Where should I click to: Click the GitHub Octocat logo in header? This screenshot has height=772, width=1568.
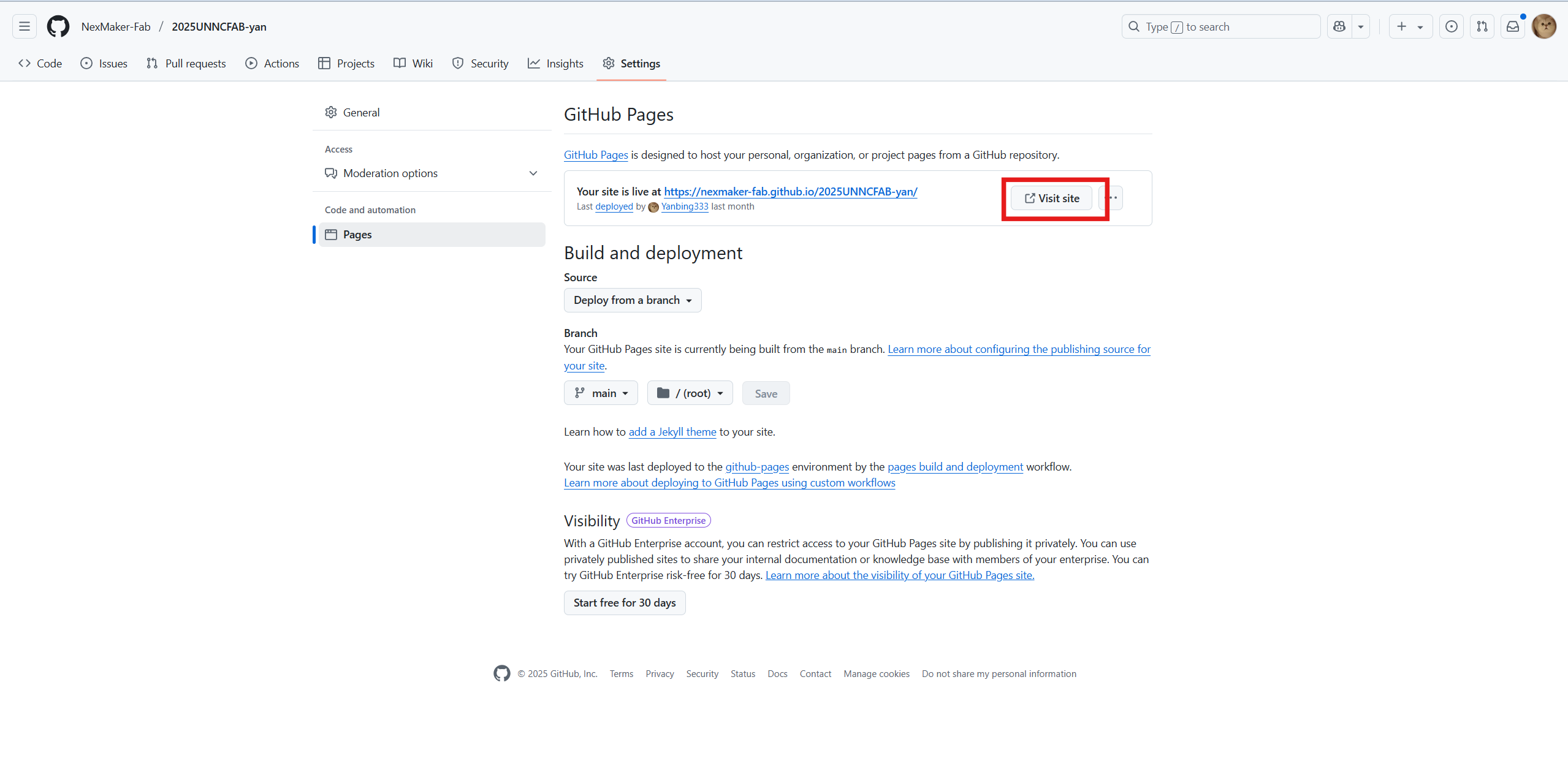pos(58,26)
